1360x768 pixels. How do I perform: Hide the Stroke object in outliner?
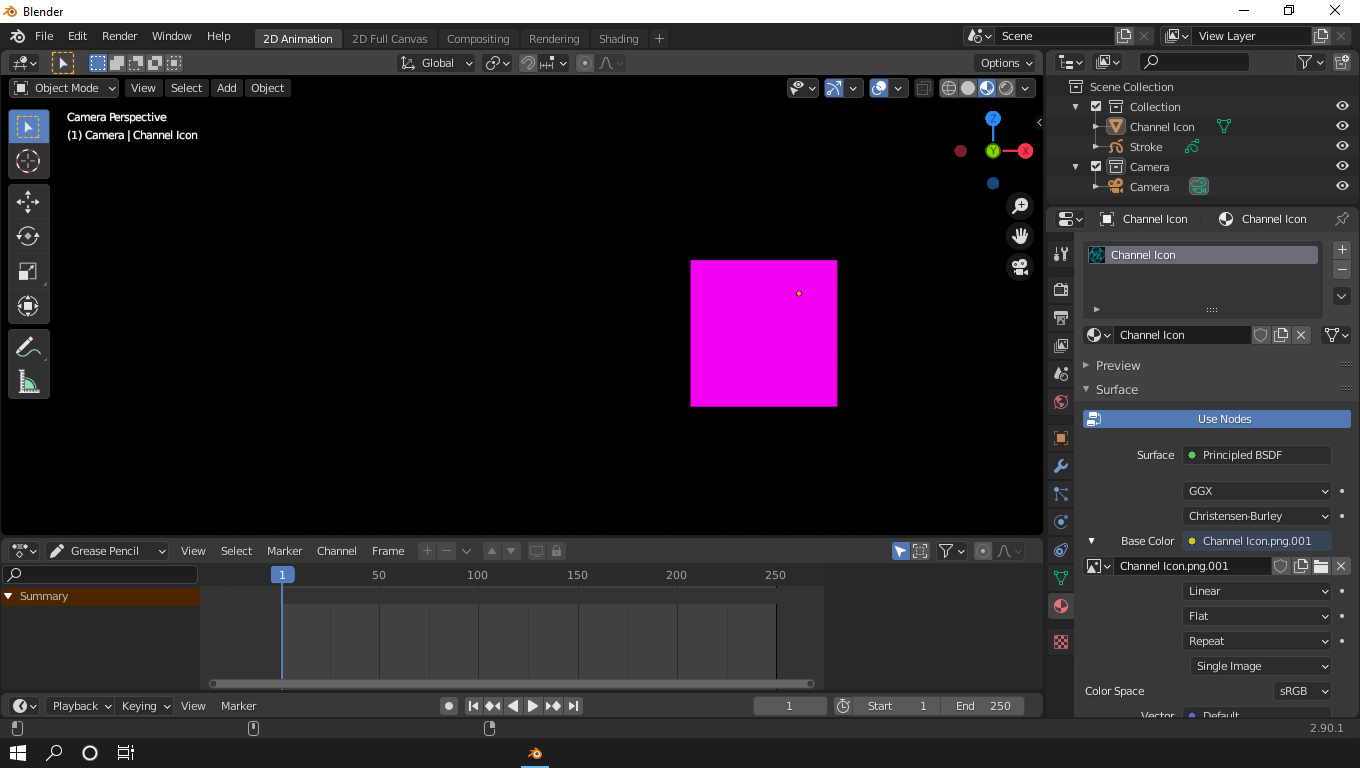click(1342, 147)
